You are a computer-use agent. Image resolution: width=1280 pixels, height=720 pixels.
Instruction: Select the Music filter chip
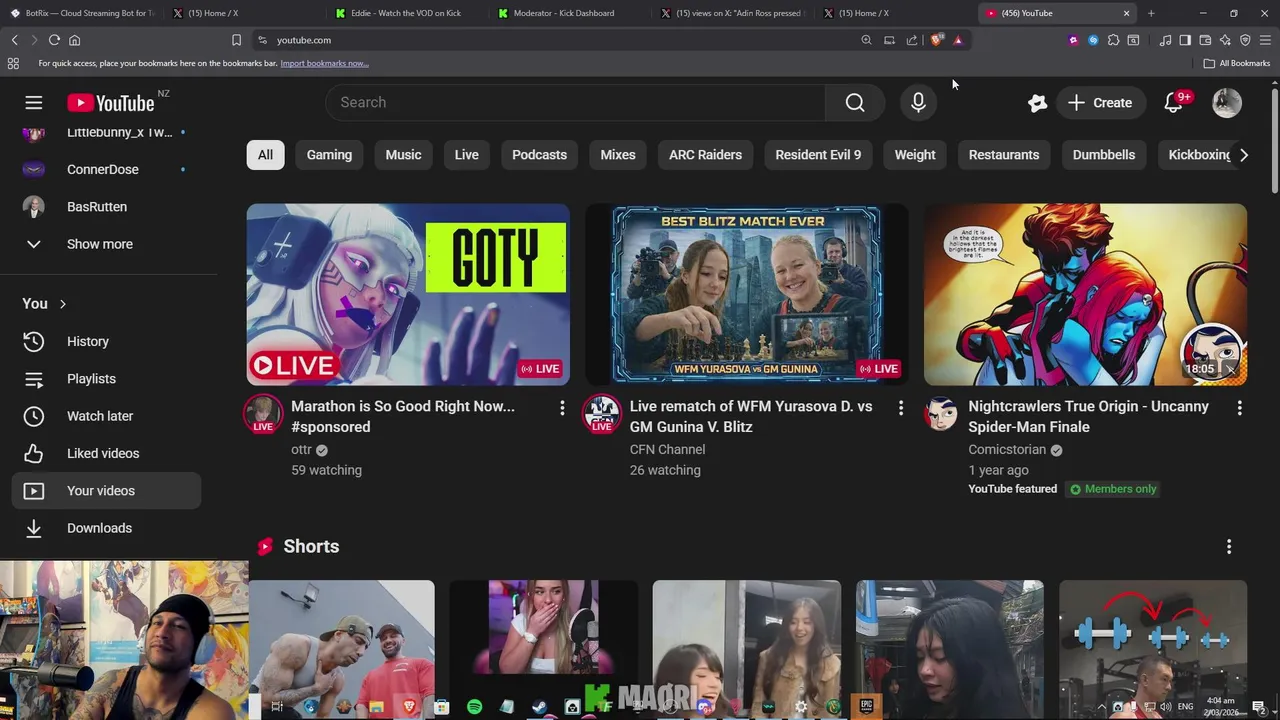(403, 155)
